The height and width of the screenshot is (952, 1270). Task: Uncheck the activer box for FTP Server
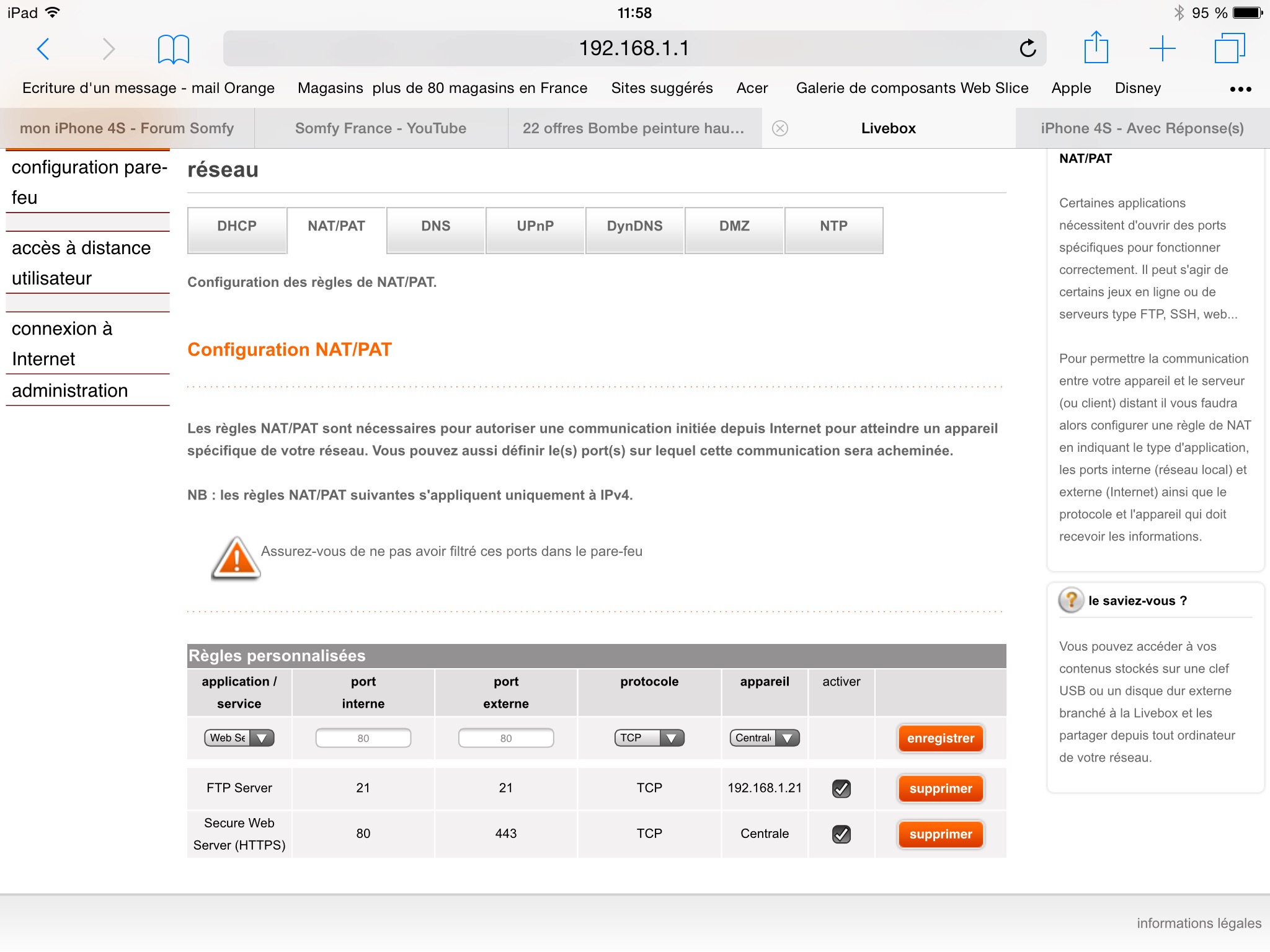(x=841, y=788)
